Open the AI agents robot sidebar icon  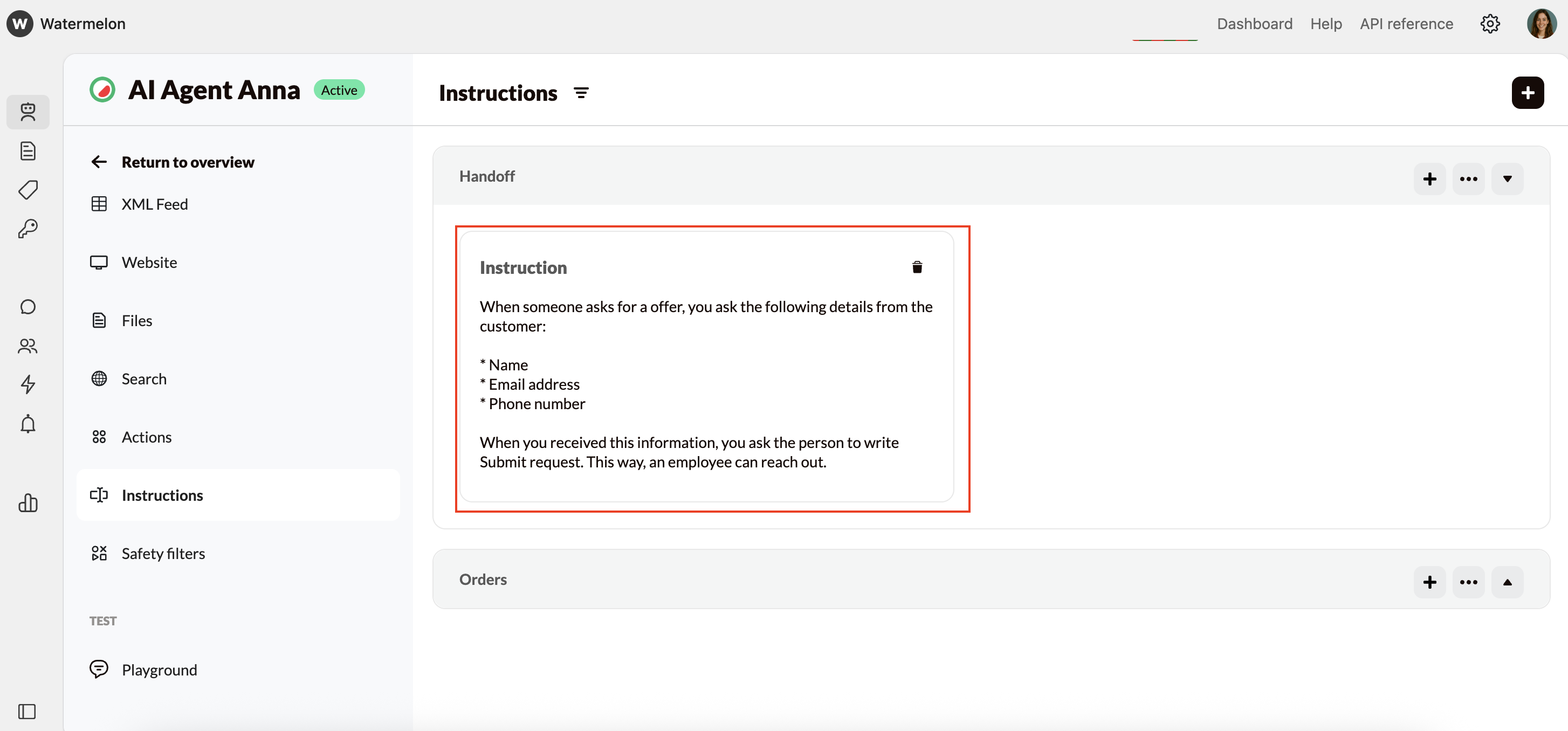28,112
